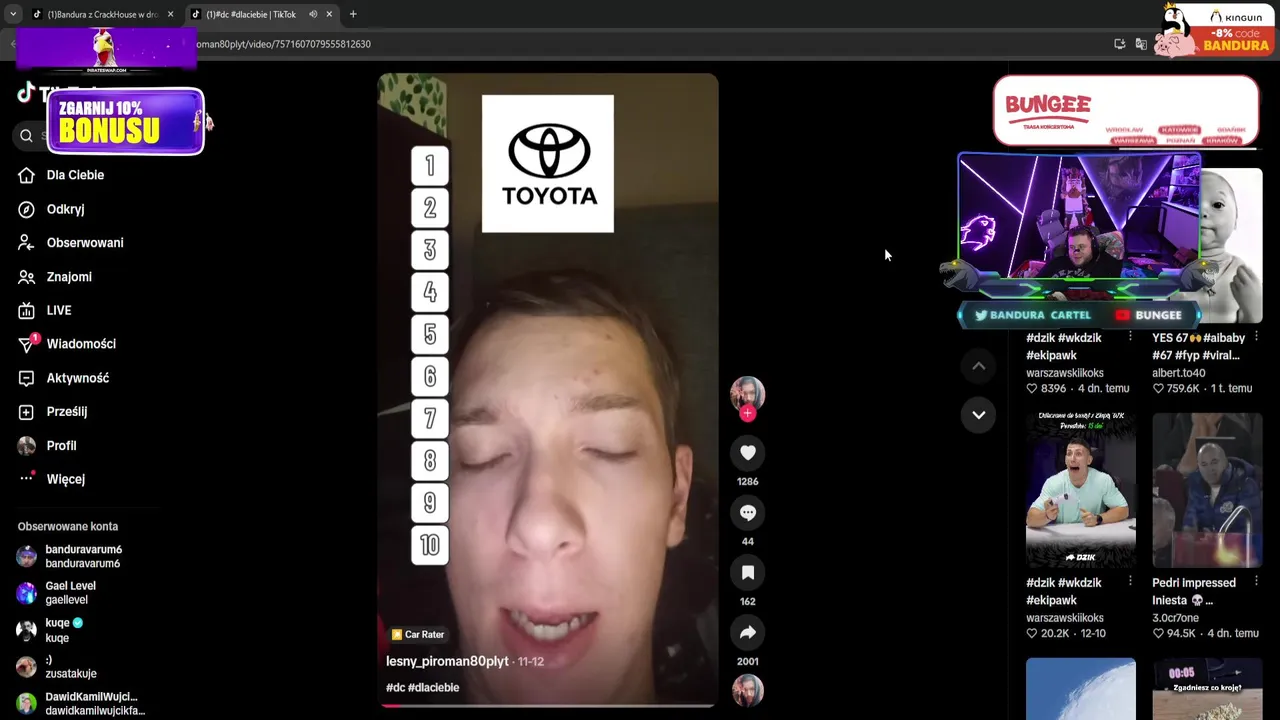The height and width of the screenshot is (720, 1280).
Task: Open lesny_piroman80plyt username link
Action: pyautogui.click(x=447, y=661)
